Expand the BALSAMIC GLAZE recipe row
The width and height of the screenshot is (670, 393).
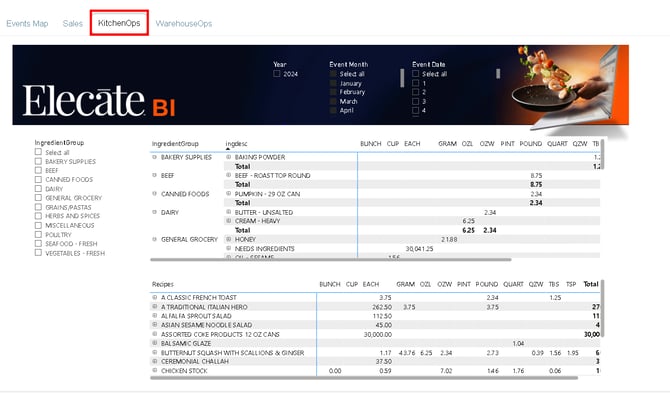pos(155,343)
